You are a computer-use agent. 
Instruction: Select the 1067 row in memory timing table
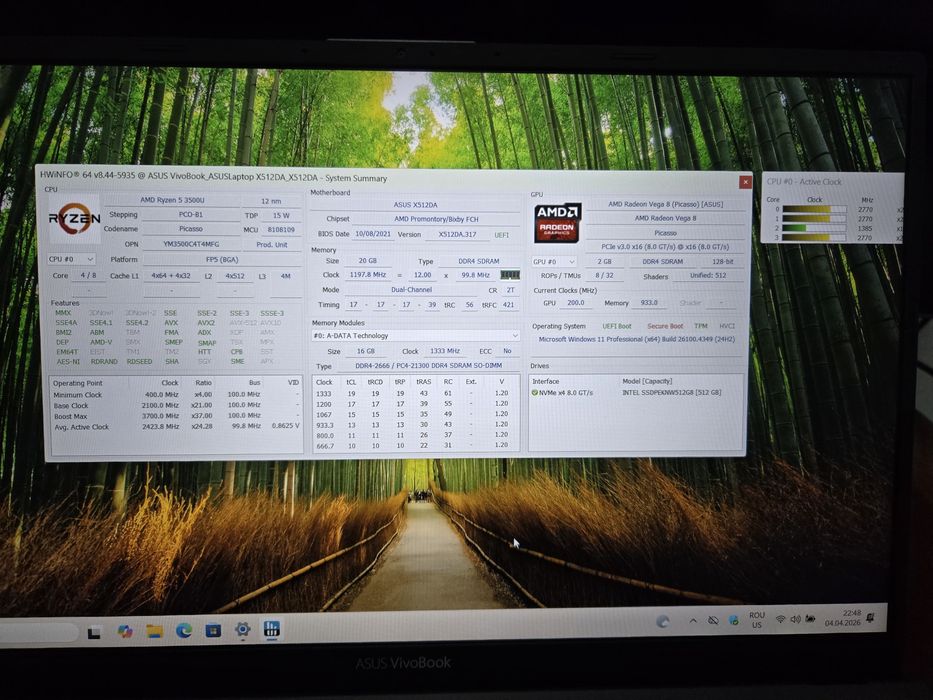coord(414,414)
